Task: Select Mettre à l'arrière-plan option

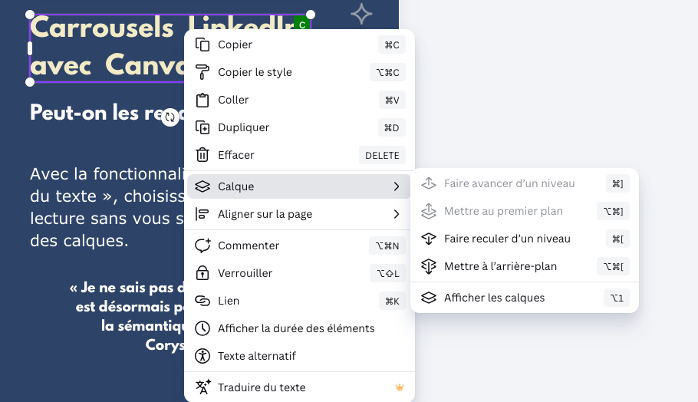Action: coord(500,266)
